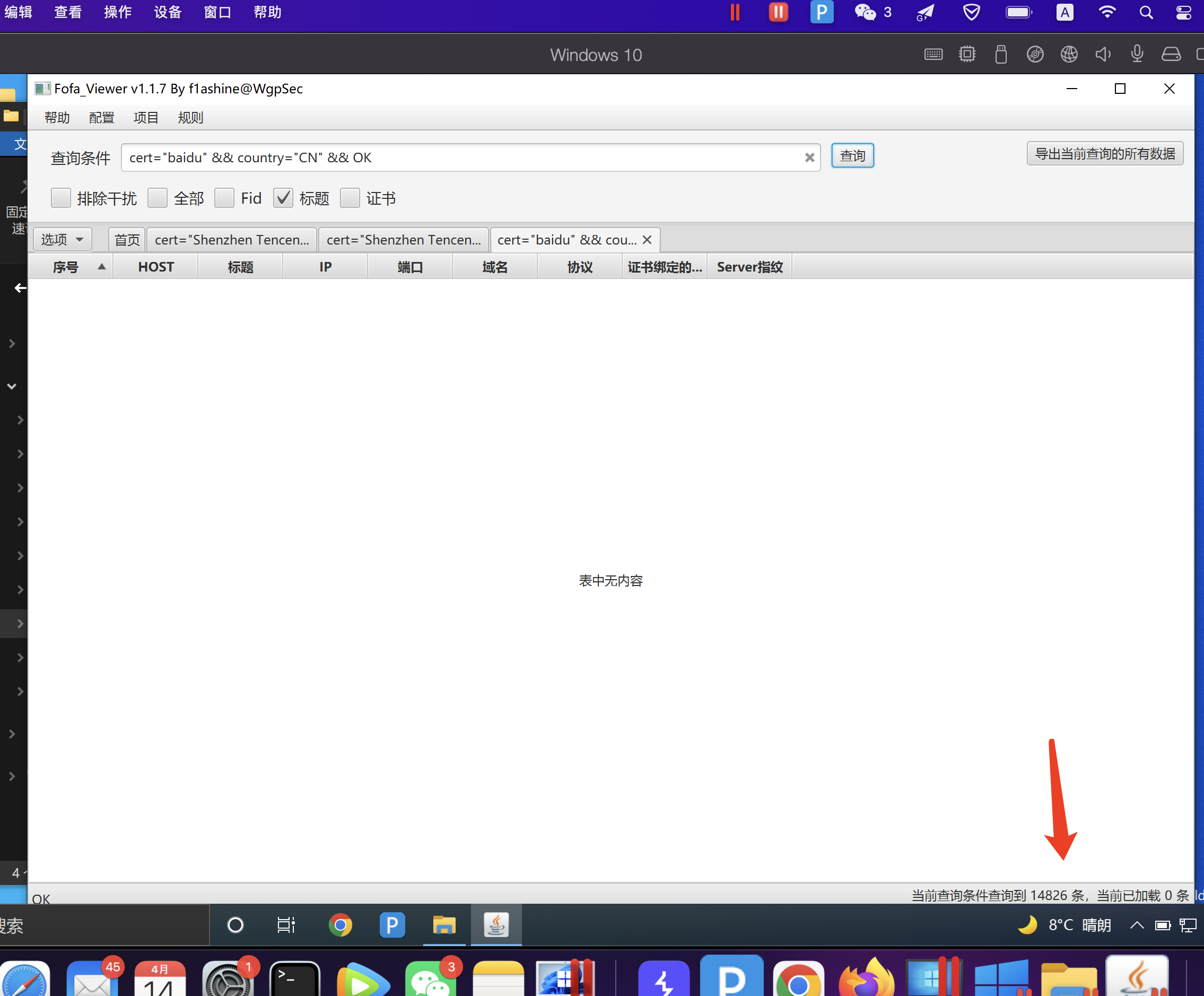Switch to the 首页 tab
1204x996 pixels.
pos(127,240)
